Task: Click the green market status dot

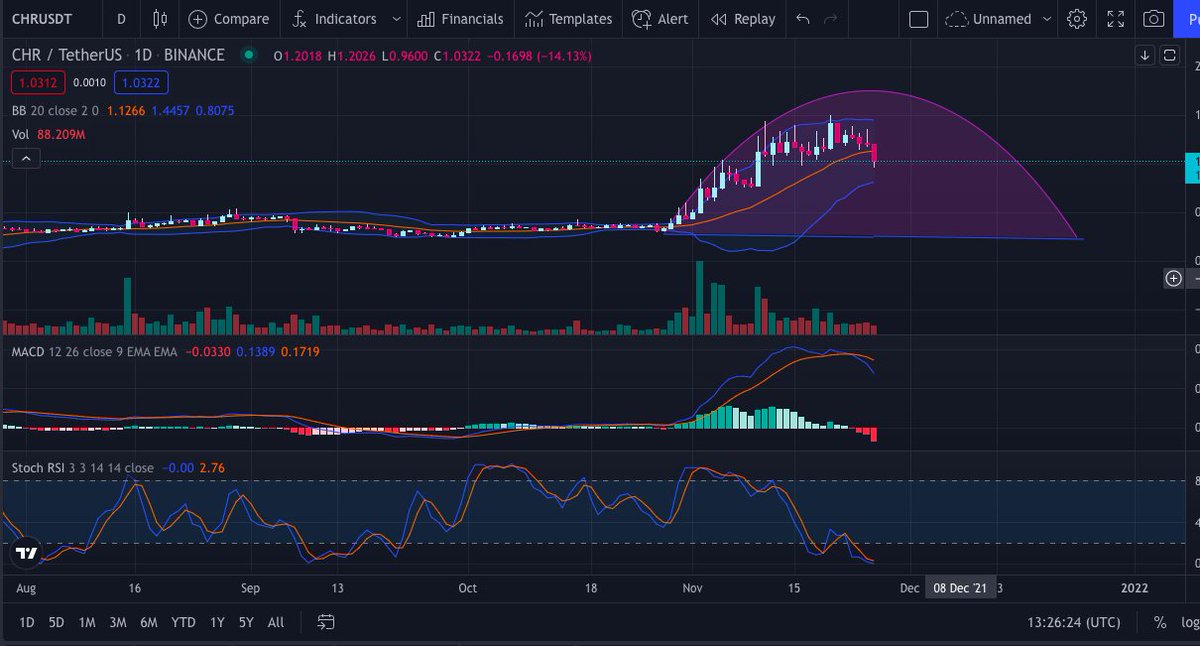Action: click(248, 56)
